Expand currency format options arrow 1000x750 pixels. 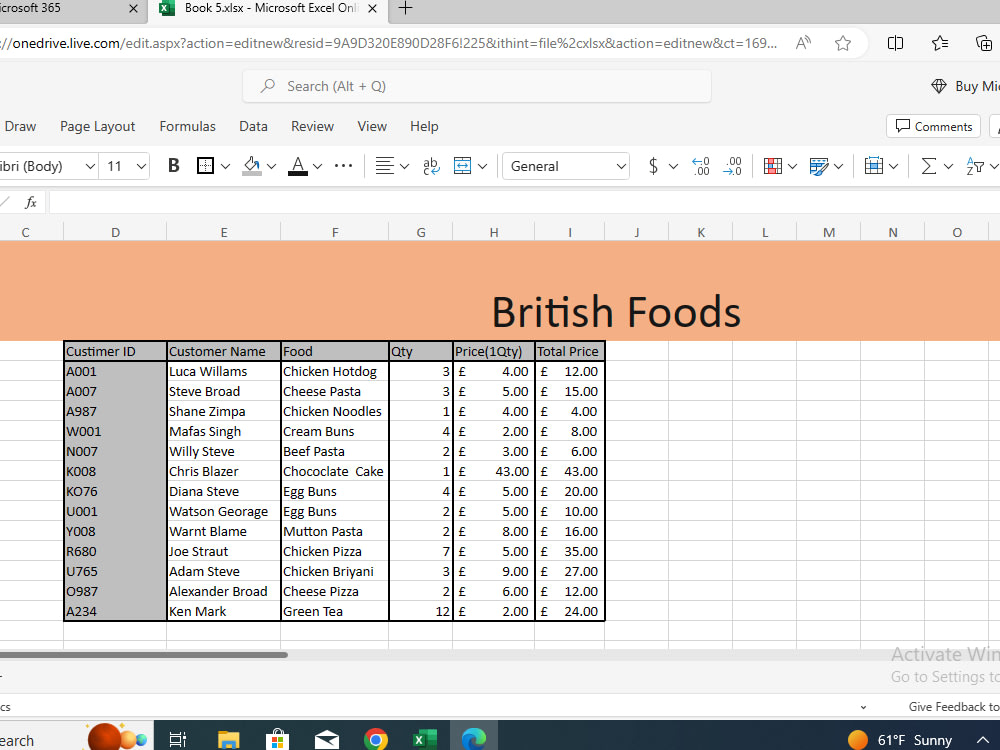coord(673,166)
